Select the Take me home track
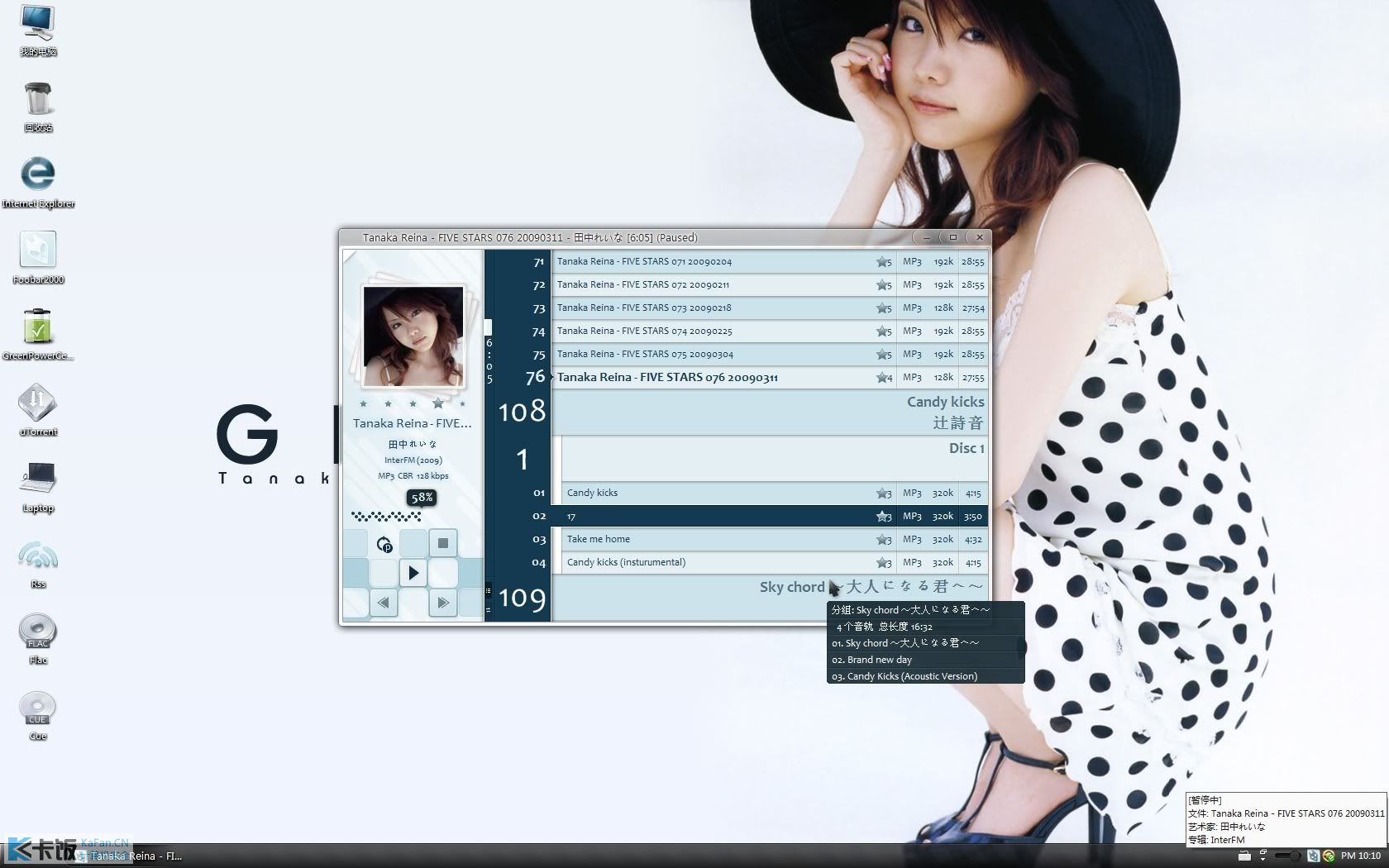Viewport: 1389px width, 868px height. (774, 539)
